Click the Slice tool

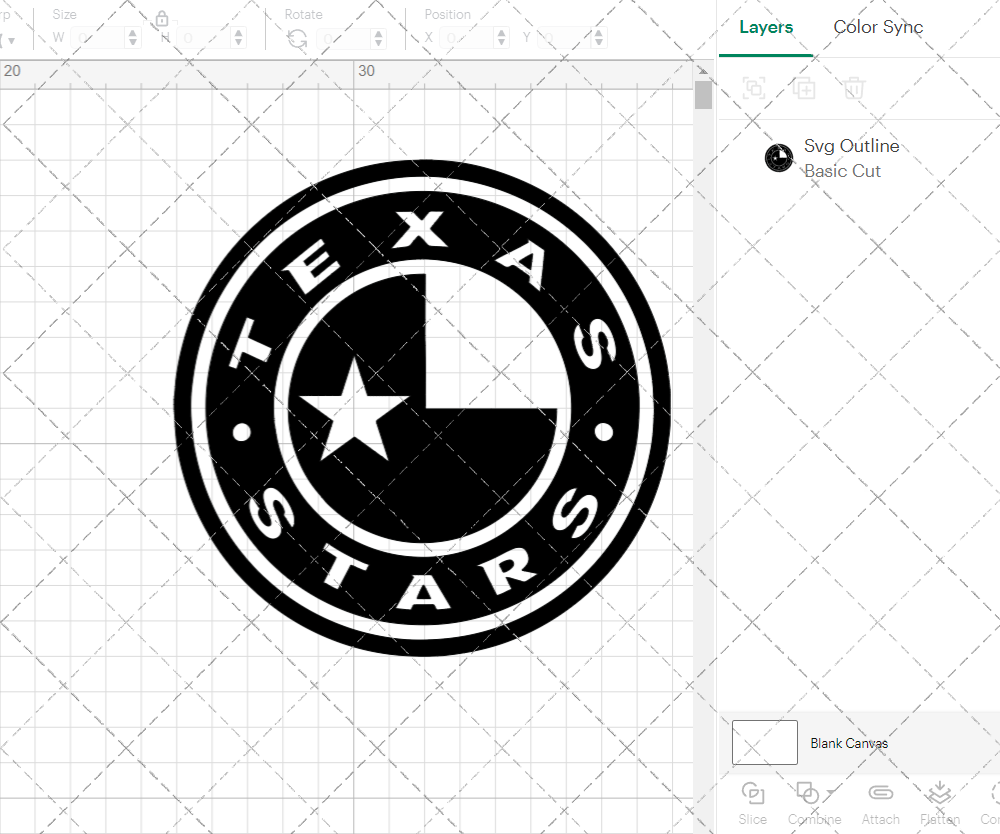point(753,803)
